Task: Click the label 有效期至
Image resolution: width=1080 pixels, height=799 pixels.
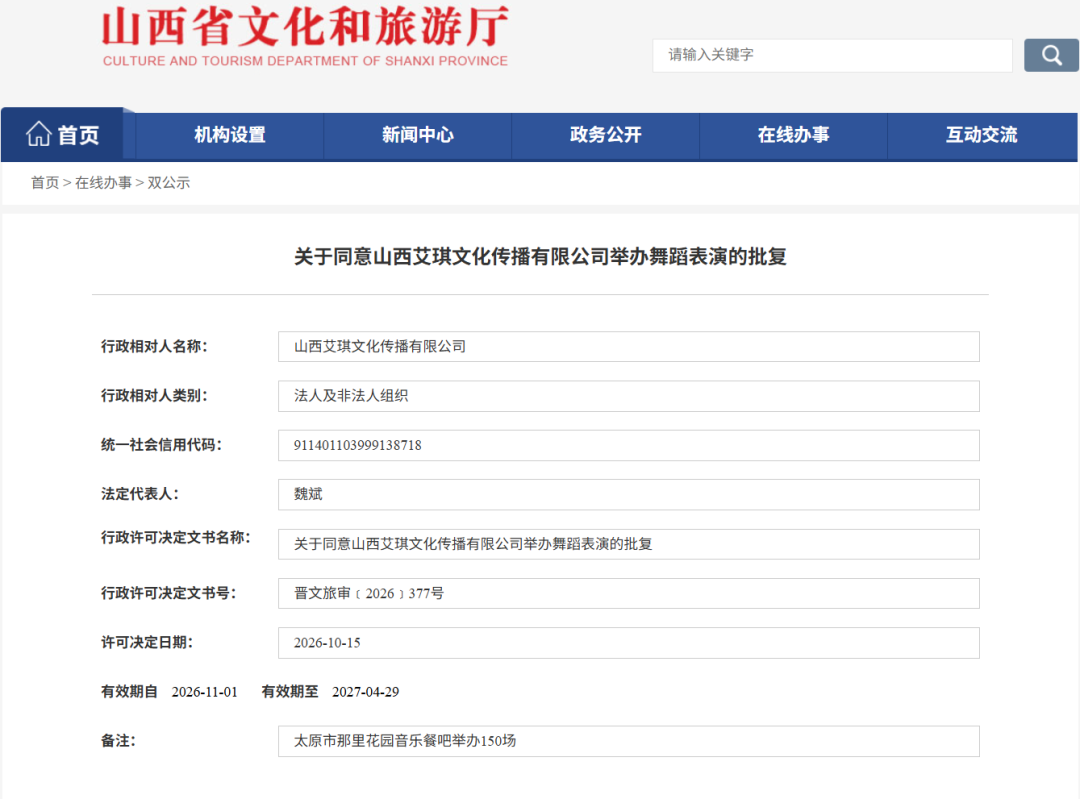Action: [290, 692]
